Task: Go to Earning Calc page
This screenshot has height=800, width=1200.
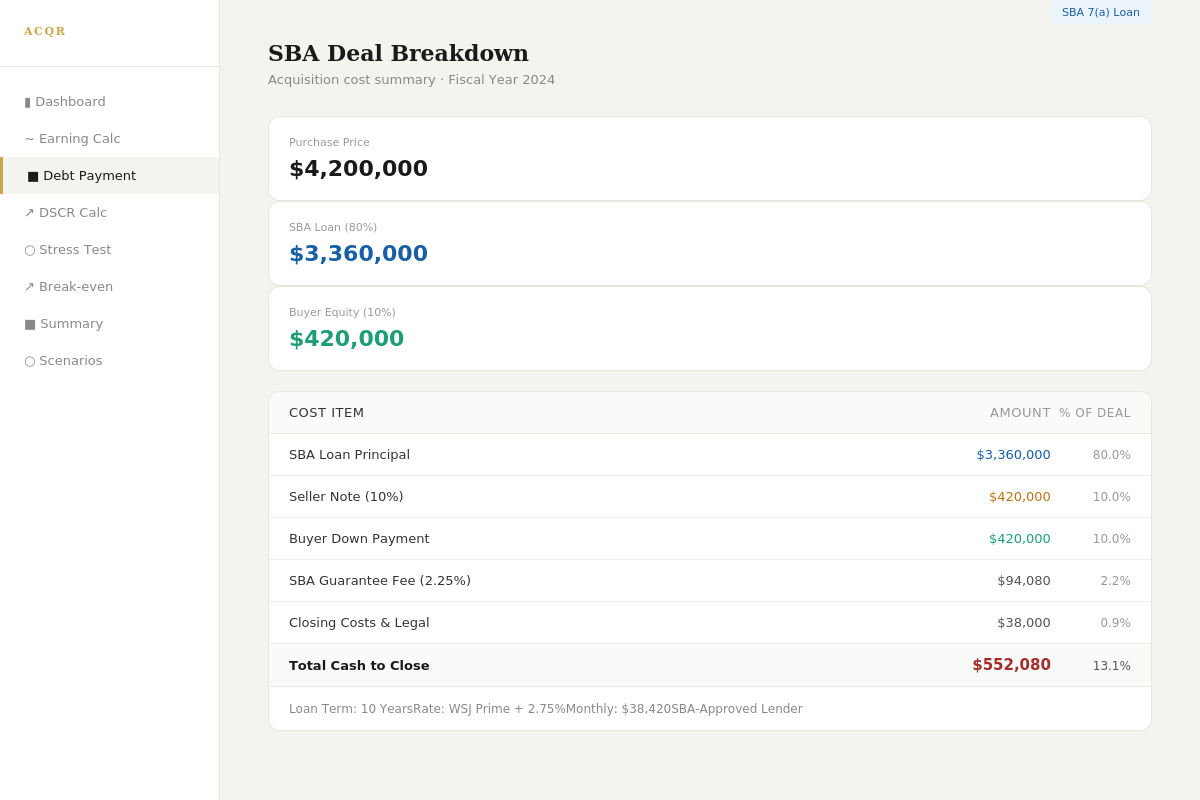Action: pos(110,139)
